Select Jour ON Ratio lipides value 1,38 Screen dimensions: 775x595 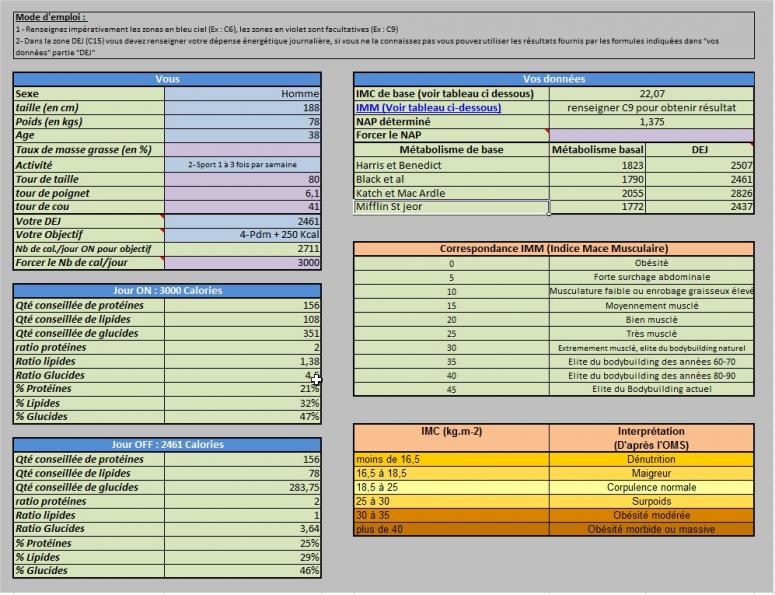click(243, 362)
